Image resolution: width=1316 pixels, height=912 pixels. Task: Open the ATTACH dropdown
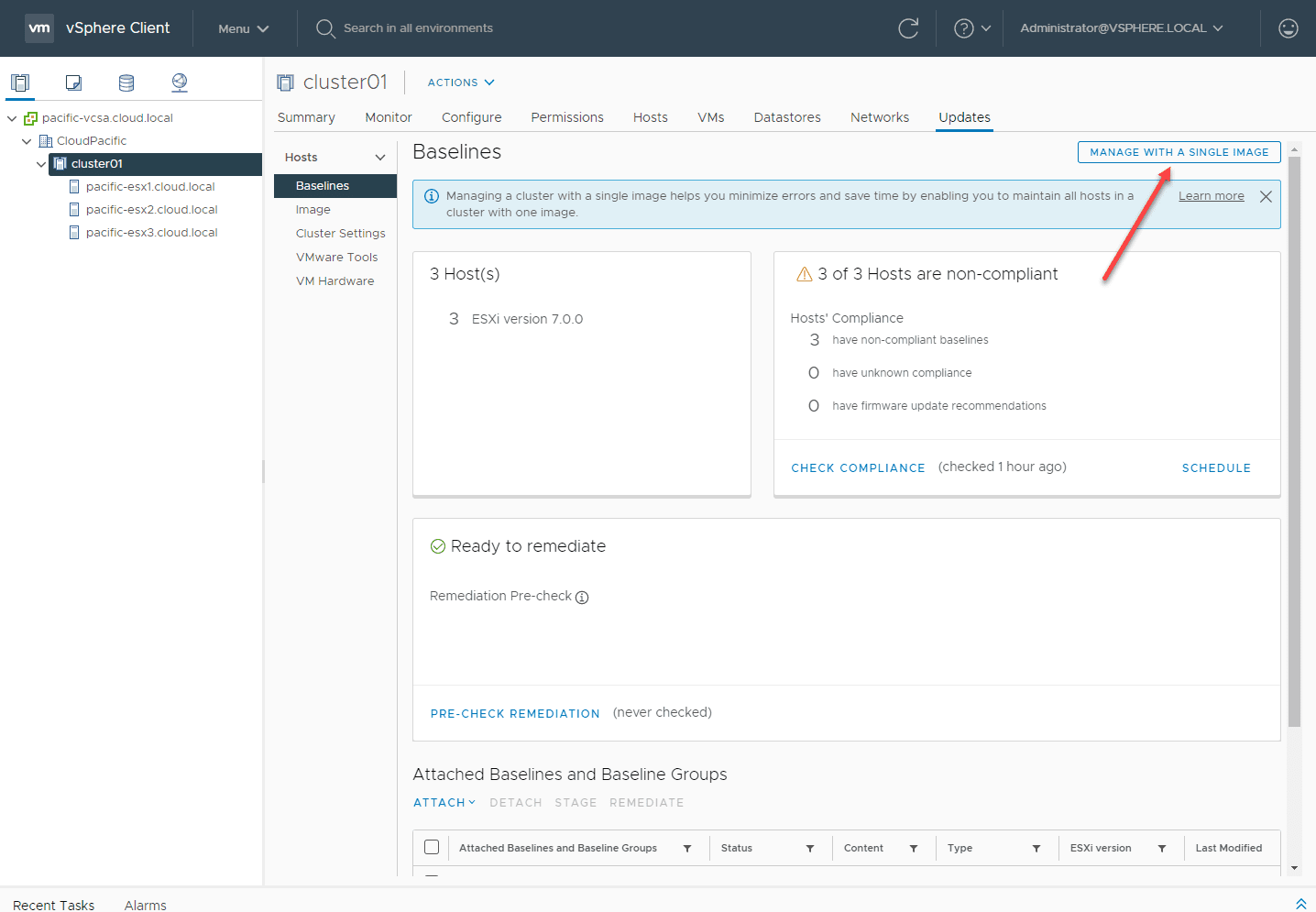coord(444,803)
